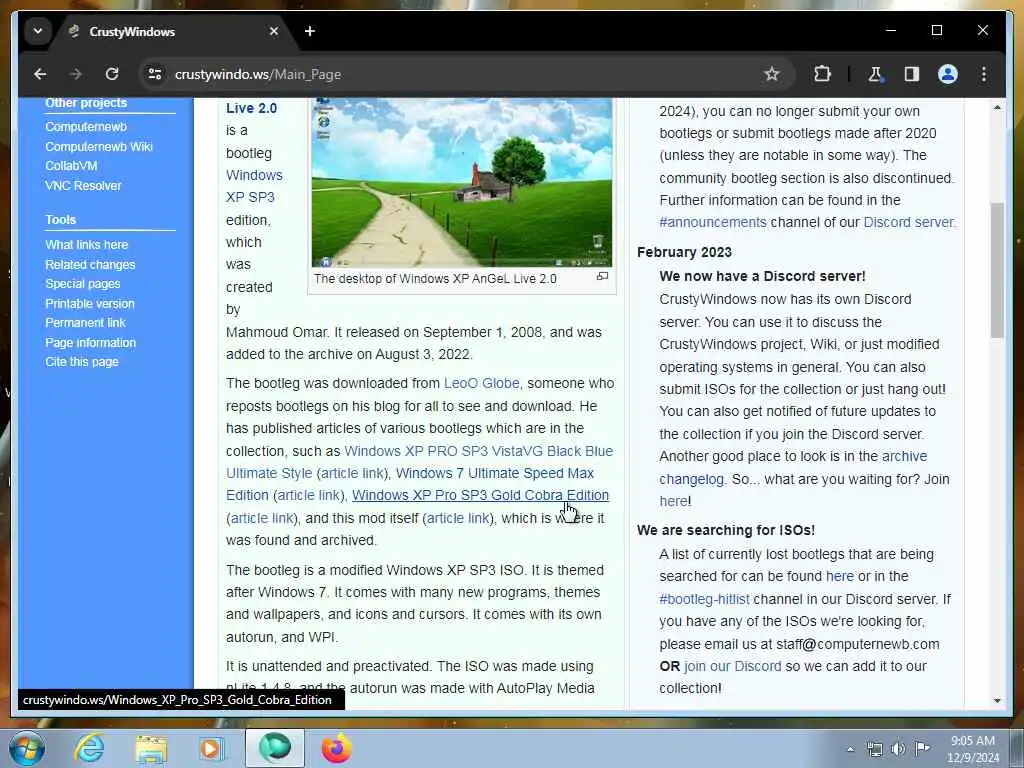The image size is (1024, 768).
Task: Open Action Center flag icon
Action: pyautogui.click(x=922, y=749)
